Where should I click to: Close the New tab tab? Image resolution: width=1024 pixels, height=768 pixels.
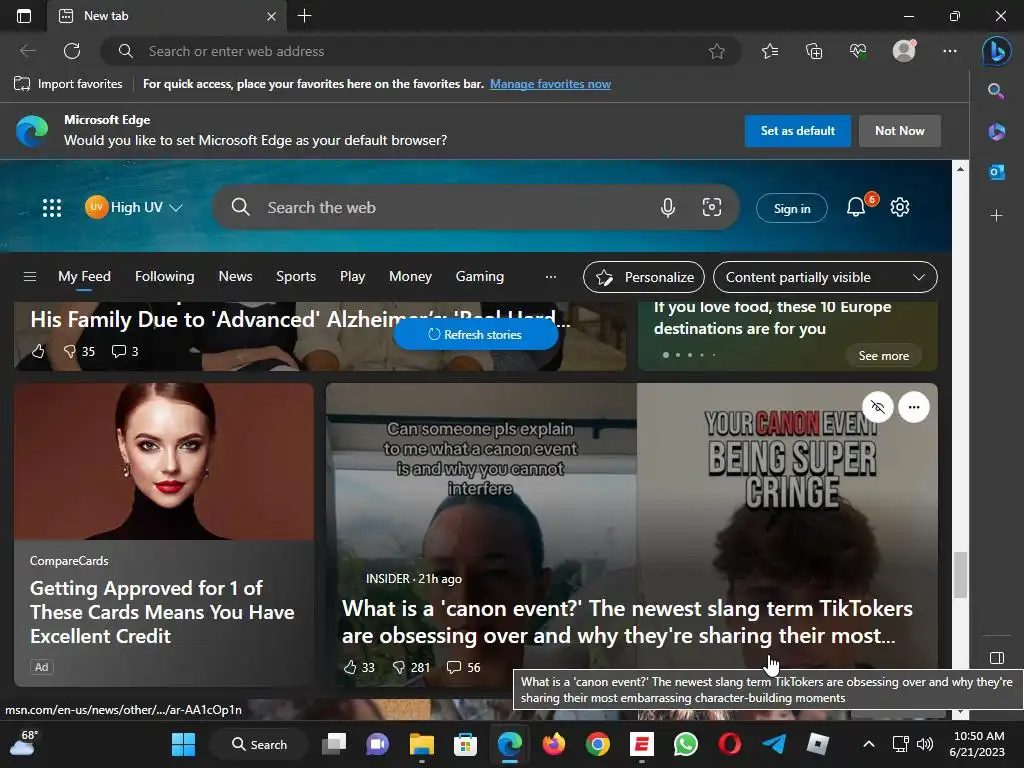click(x=271, y=16)
